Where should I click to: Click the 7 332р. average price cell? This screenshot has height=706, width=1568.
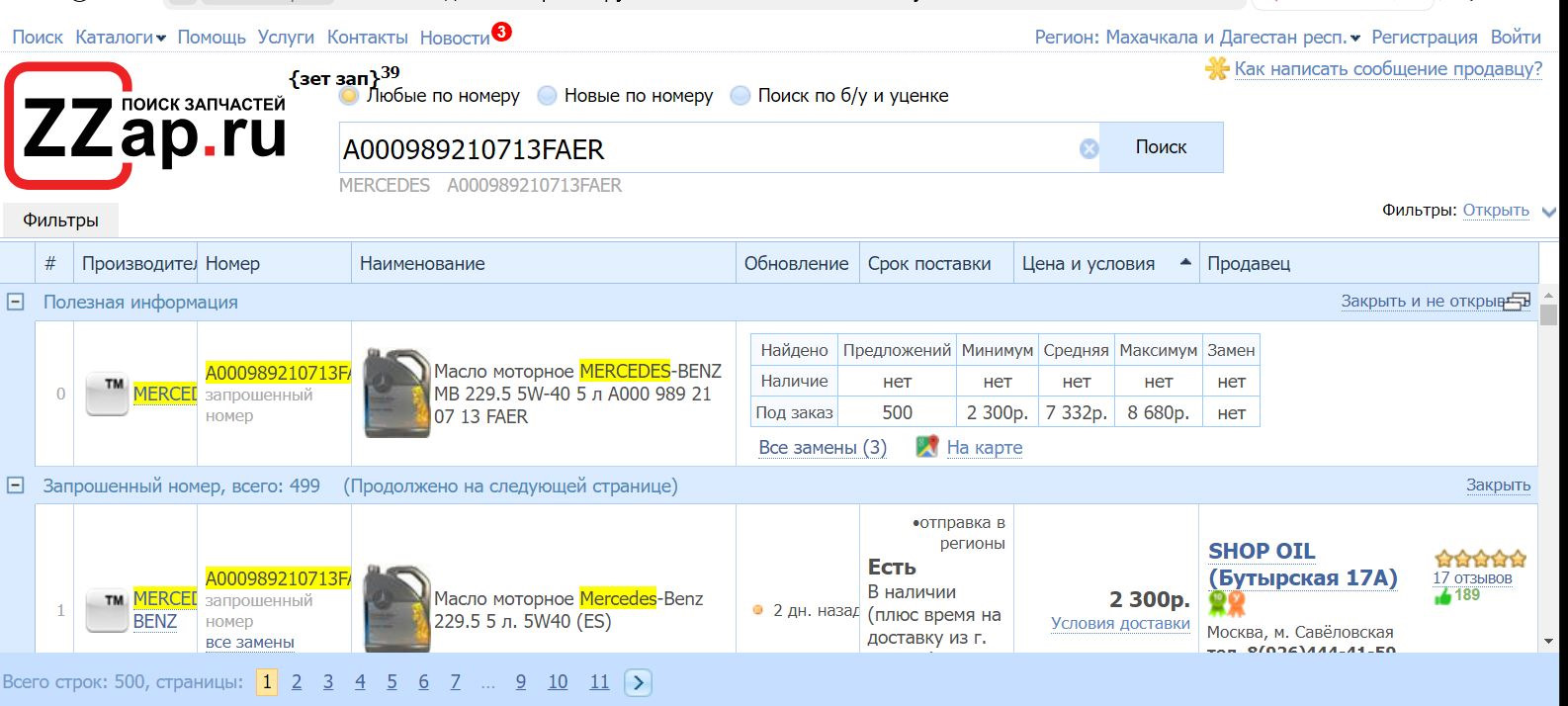tap(1076, 412)
